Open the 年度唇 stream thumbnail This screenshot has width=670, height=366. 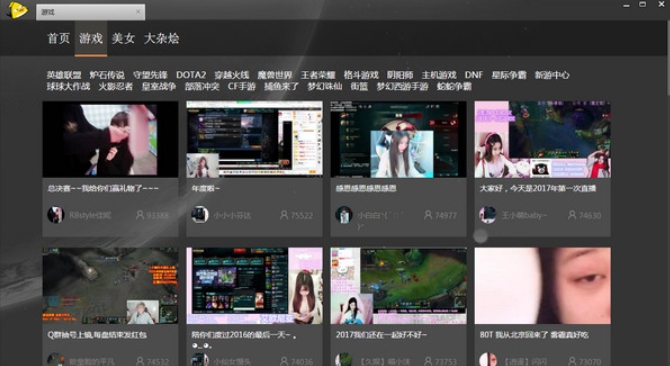pyautogui.click(x=254, y=139)
